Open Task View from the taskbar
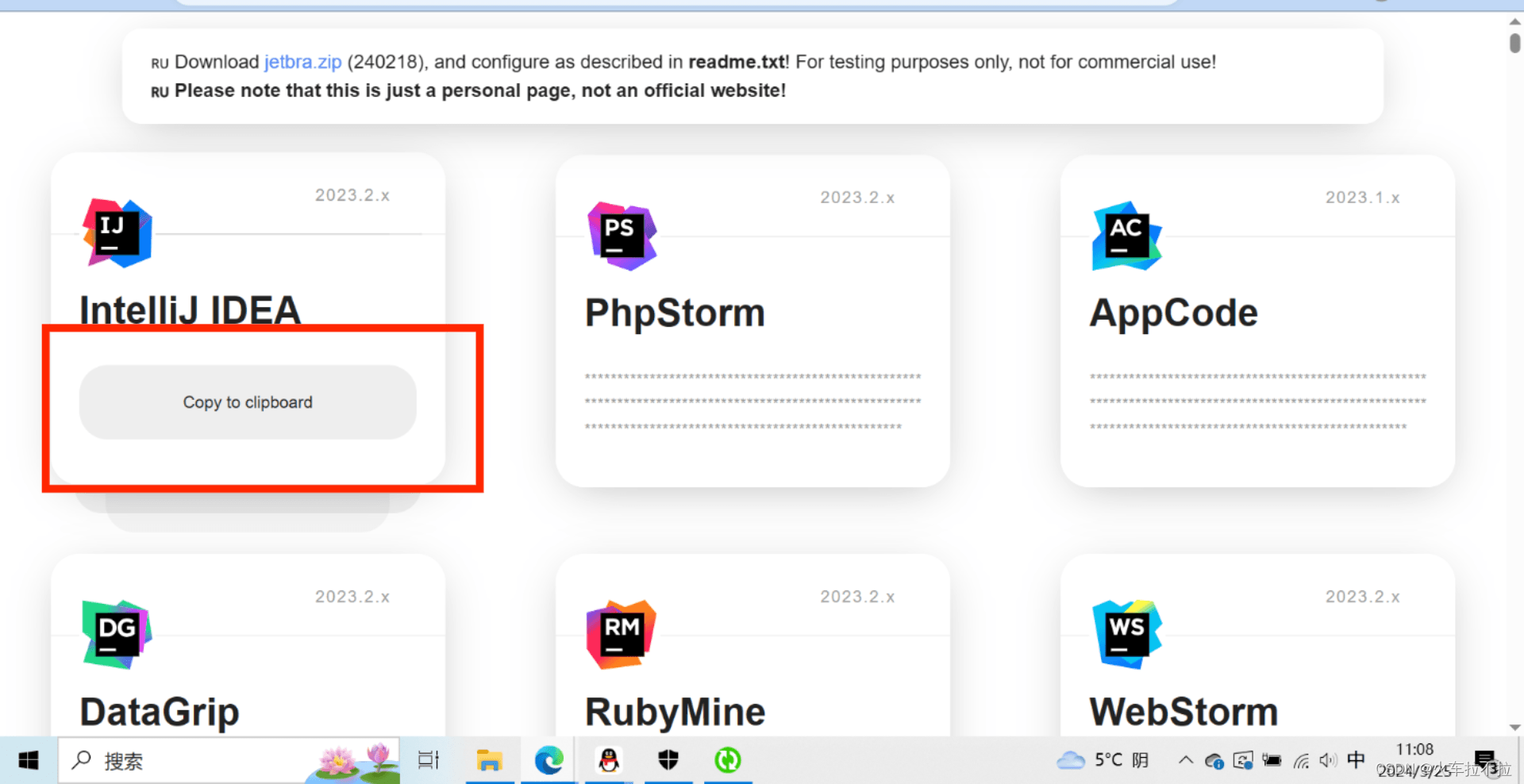Screen dimensions: 1524x784 (429, 761)
